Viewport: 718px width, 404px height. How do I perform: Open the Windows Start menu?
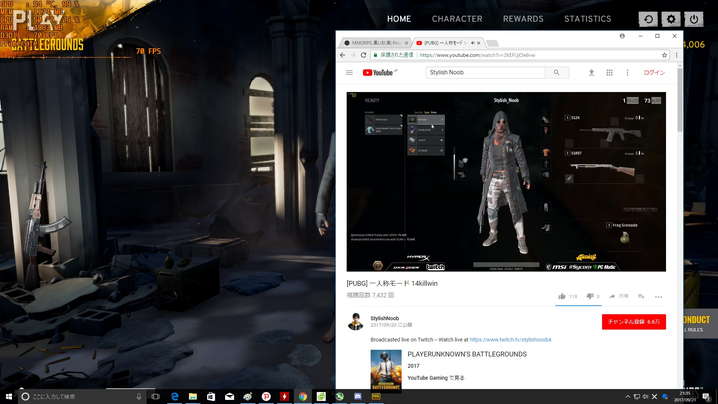(9, 396)
